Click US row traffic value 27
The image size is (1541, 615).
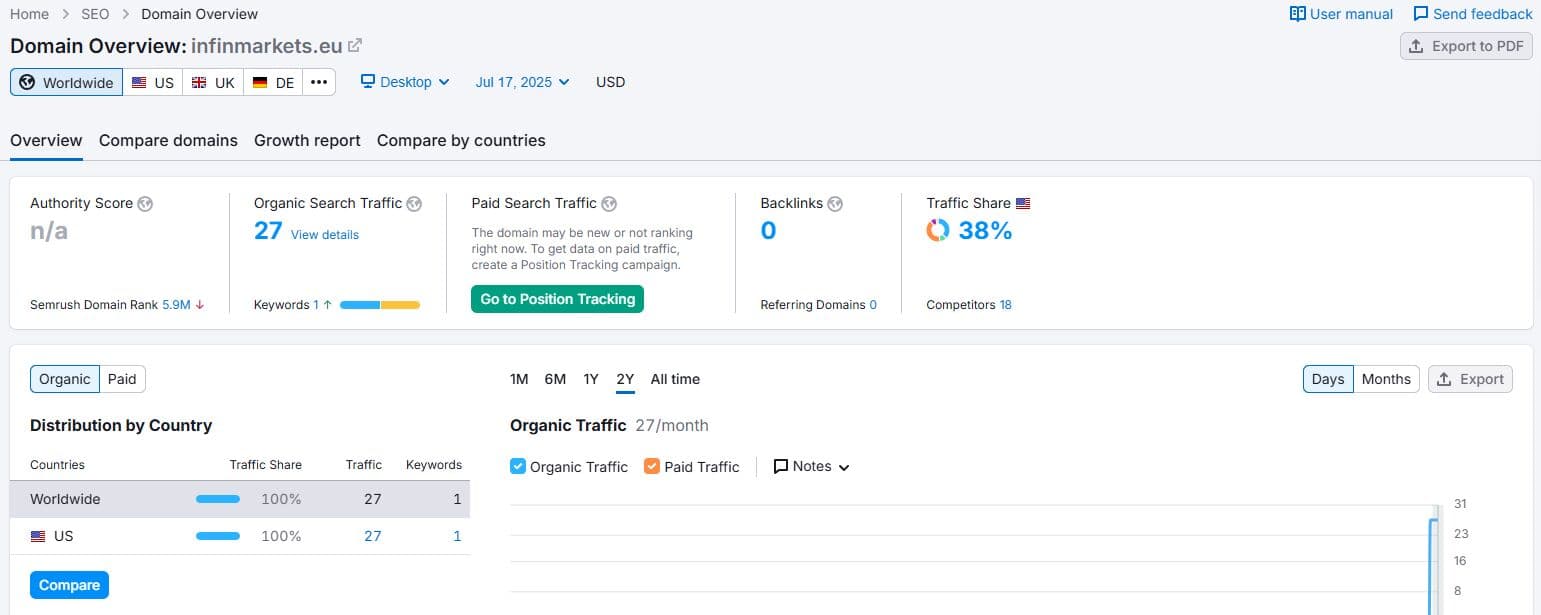373,536
